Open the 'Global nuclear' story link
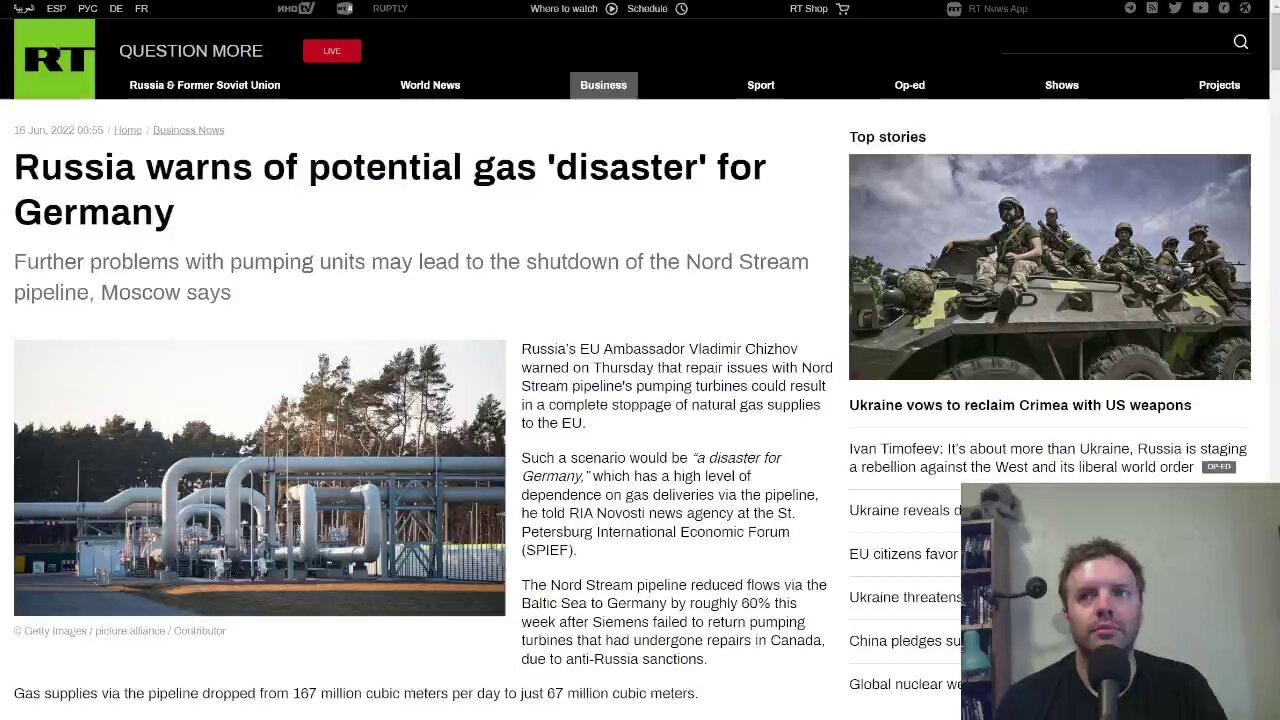The image size is (1280, 720). pyautogui.click(x=905, y=684)
